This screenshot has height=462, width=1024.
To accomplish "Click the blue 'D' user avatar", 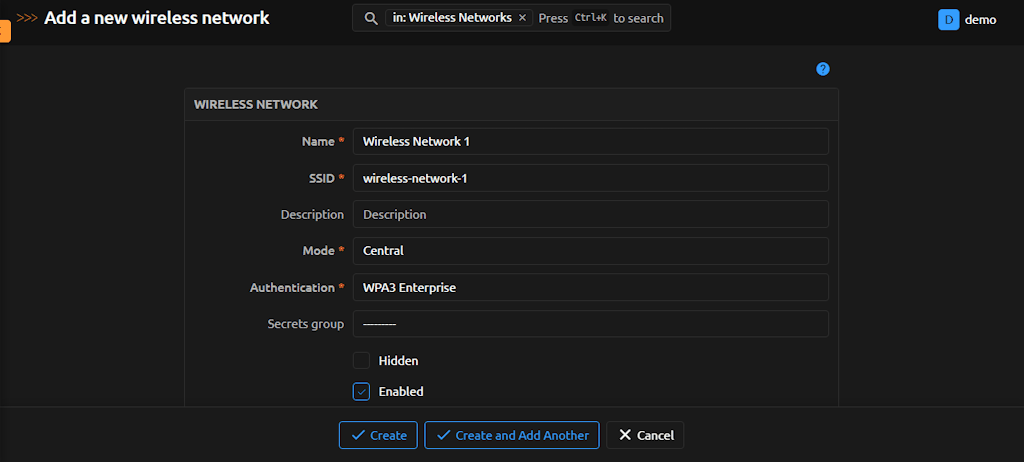I will pos(948,19).
